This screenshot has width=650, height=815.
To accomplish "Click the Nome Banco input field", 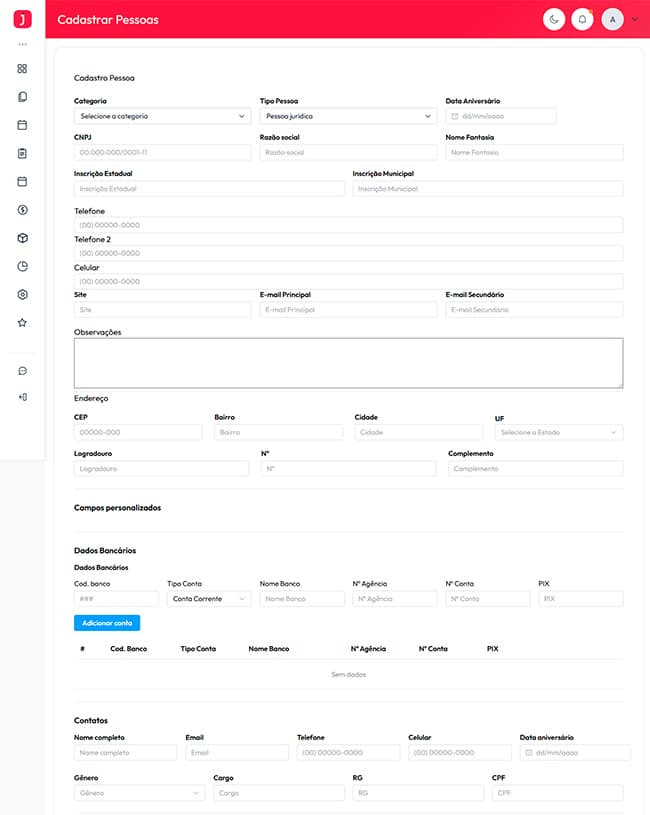I will pyautogui.click(x=302, y=599).
